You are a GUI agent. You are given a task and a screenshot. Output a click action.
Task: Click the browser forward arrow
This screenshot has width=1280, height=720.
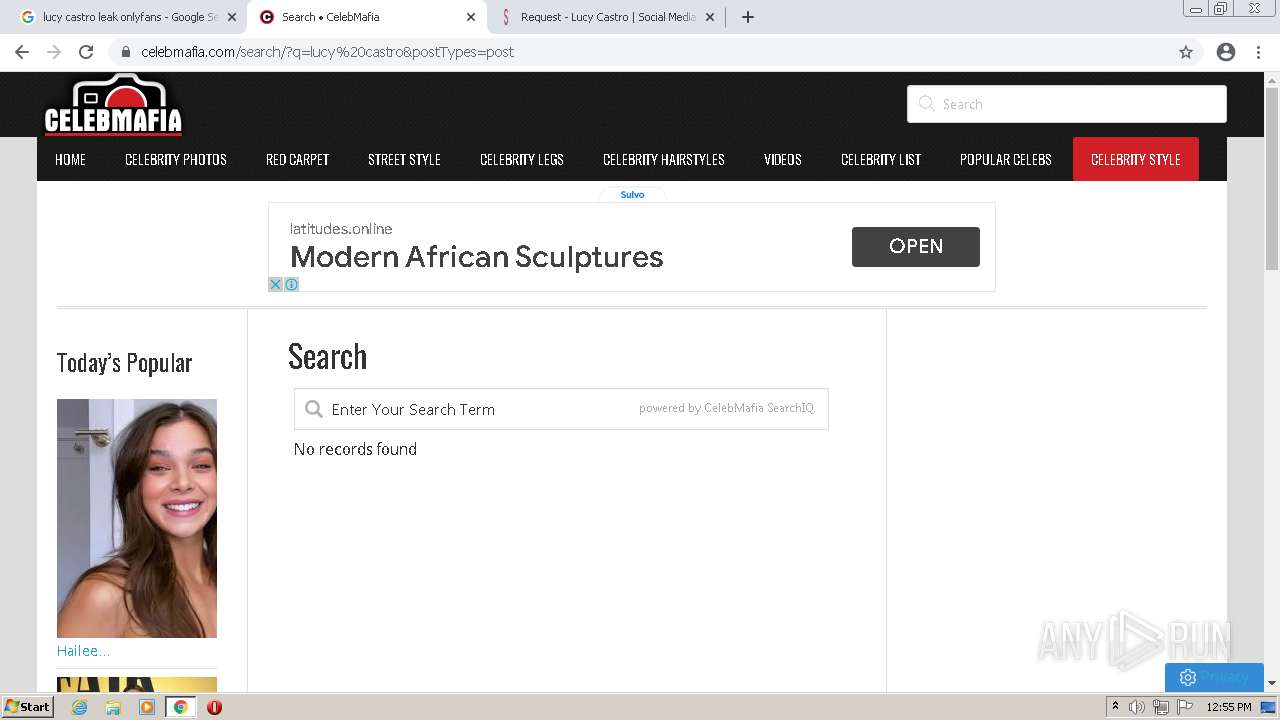pos(54,52)
